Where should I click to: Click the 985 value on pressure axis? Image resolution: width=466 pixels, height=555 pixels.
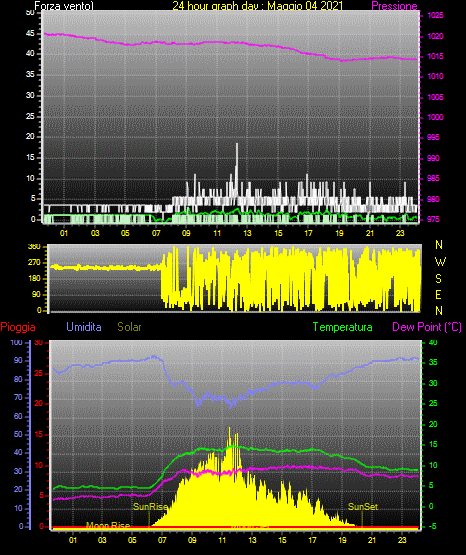pyautogui.click(x=433, y=178)
